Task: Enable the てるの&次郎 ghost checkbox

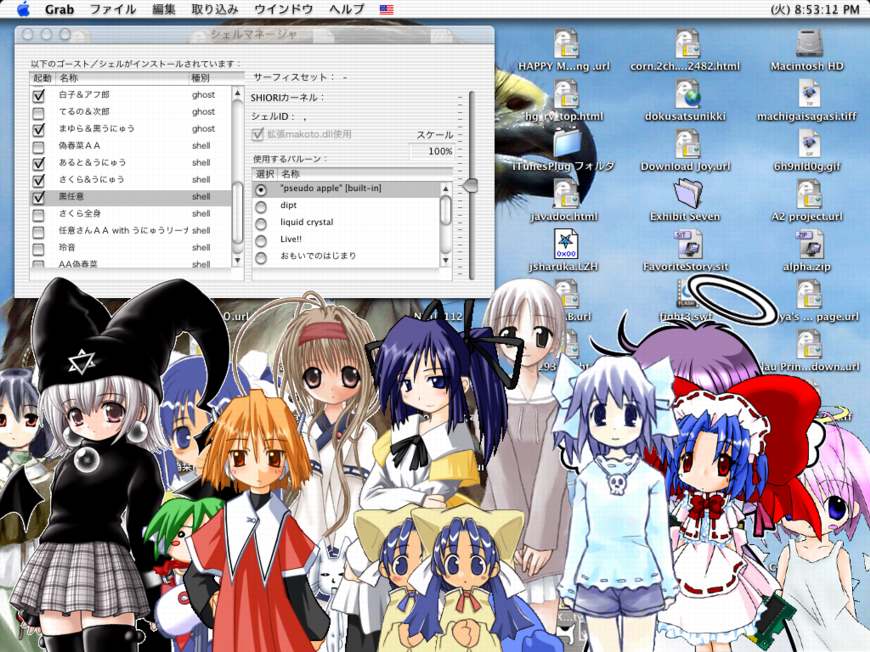Action: pyautogui.click(x=38, y=113)
